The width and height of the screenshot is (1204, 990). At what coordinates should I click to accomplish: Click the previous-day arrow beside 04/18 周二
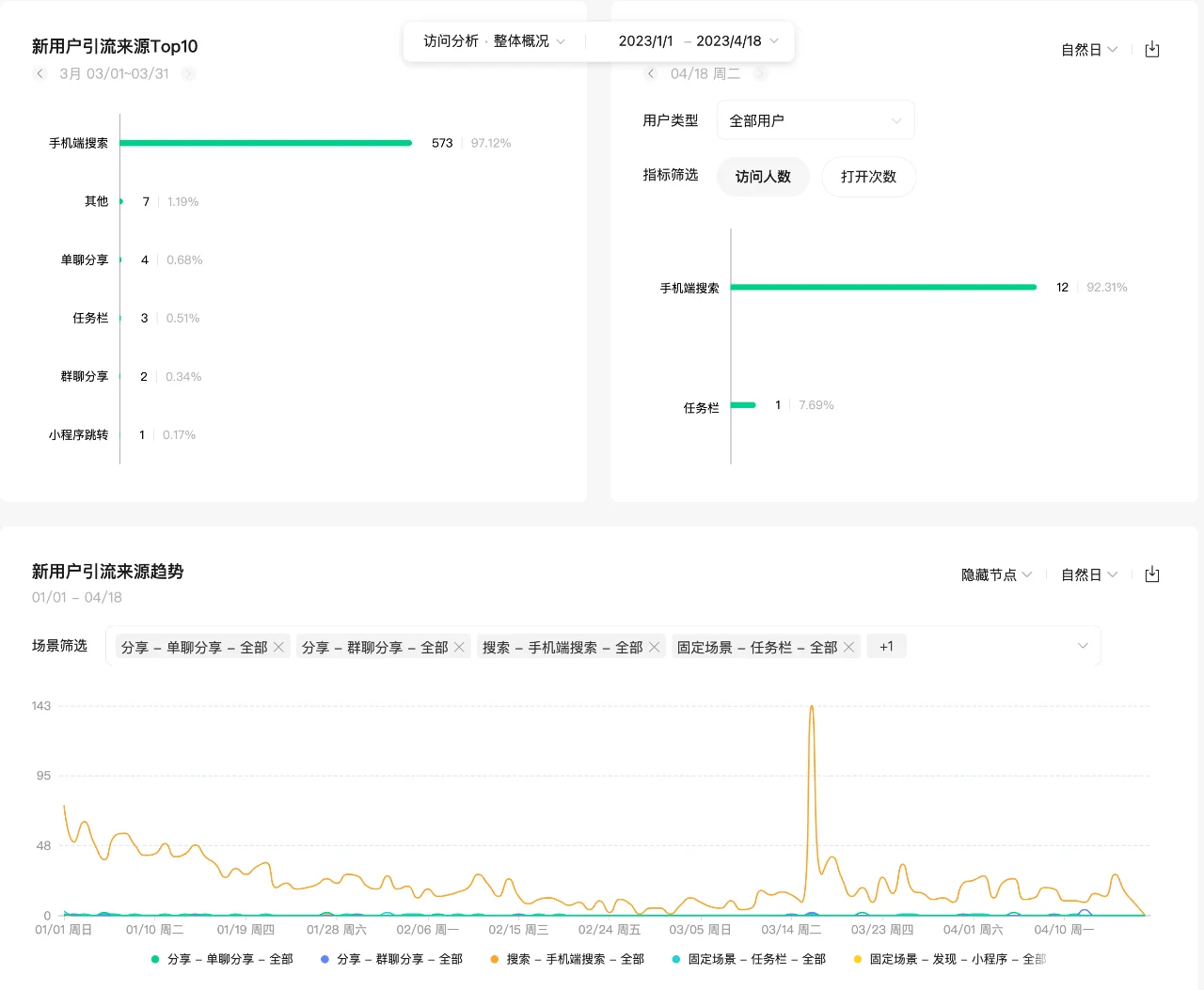[x=650, y=73]
